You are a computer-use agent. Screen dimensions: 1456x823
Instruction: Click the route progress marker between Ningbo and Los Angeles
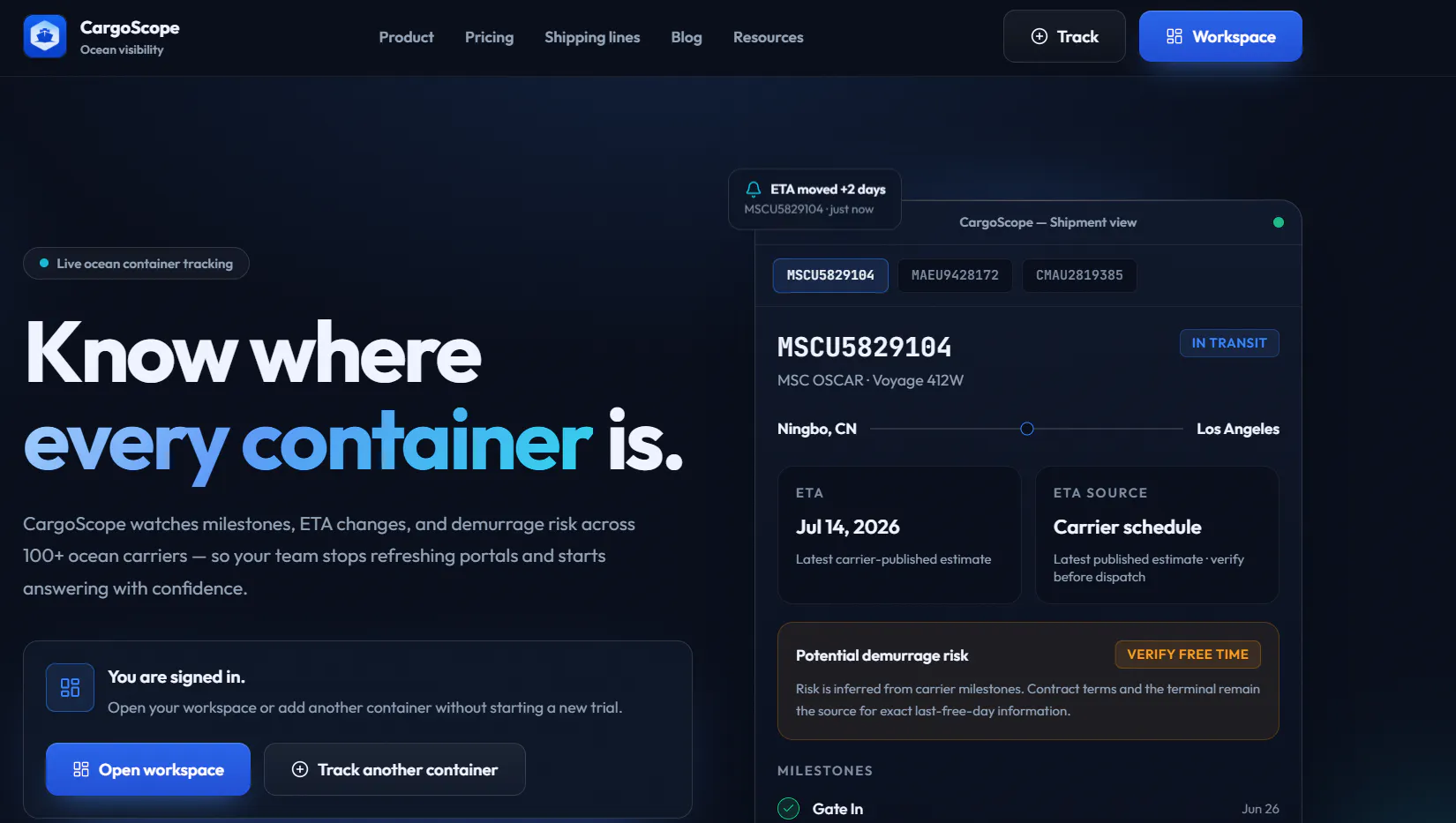(x=1027, y=429)
